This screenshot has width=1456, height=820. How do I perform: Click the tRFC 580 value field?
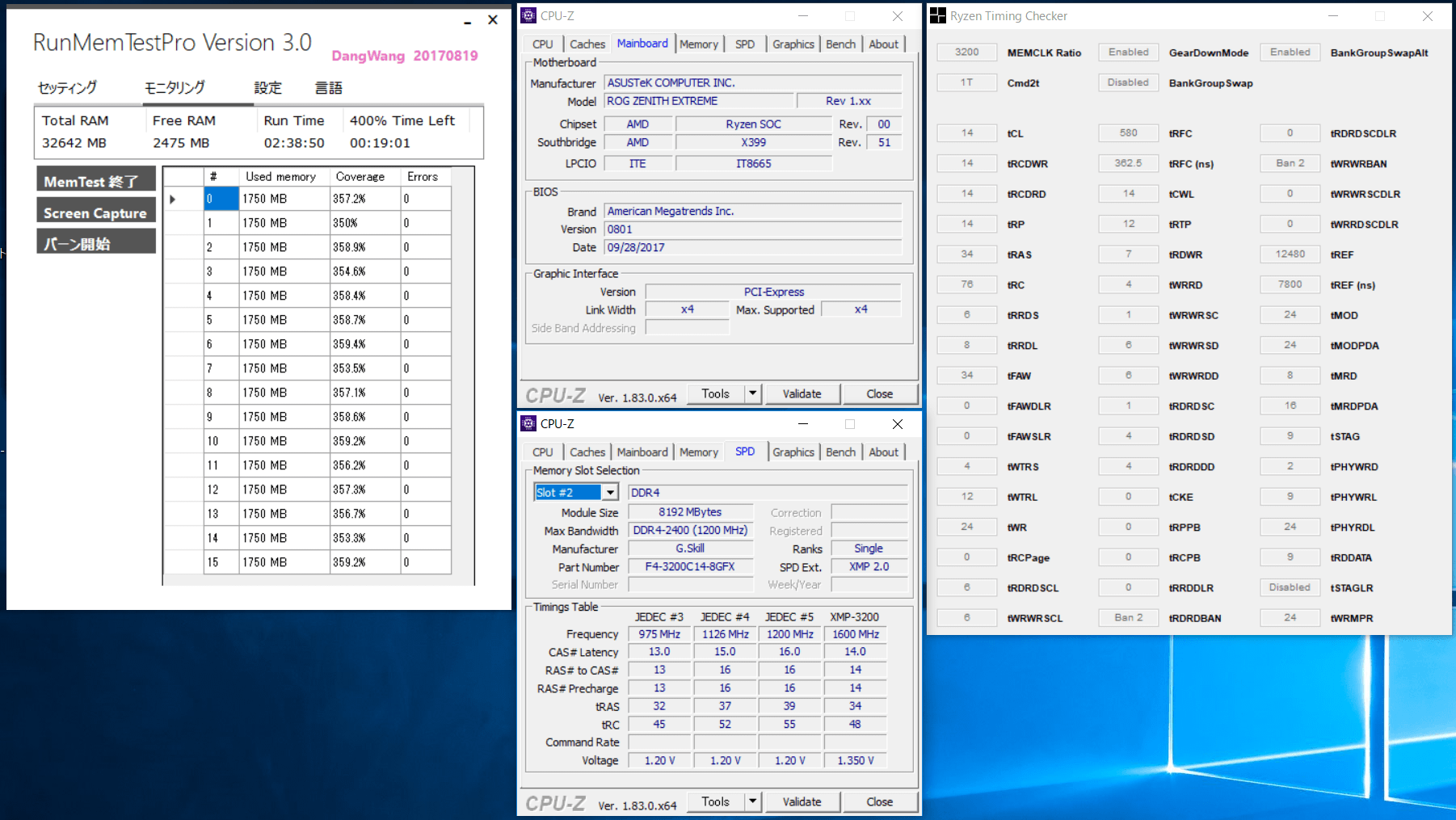pos(1128,133)
